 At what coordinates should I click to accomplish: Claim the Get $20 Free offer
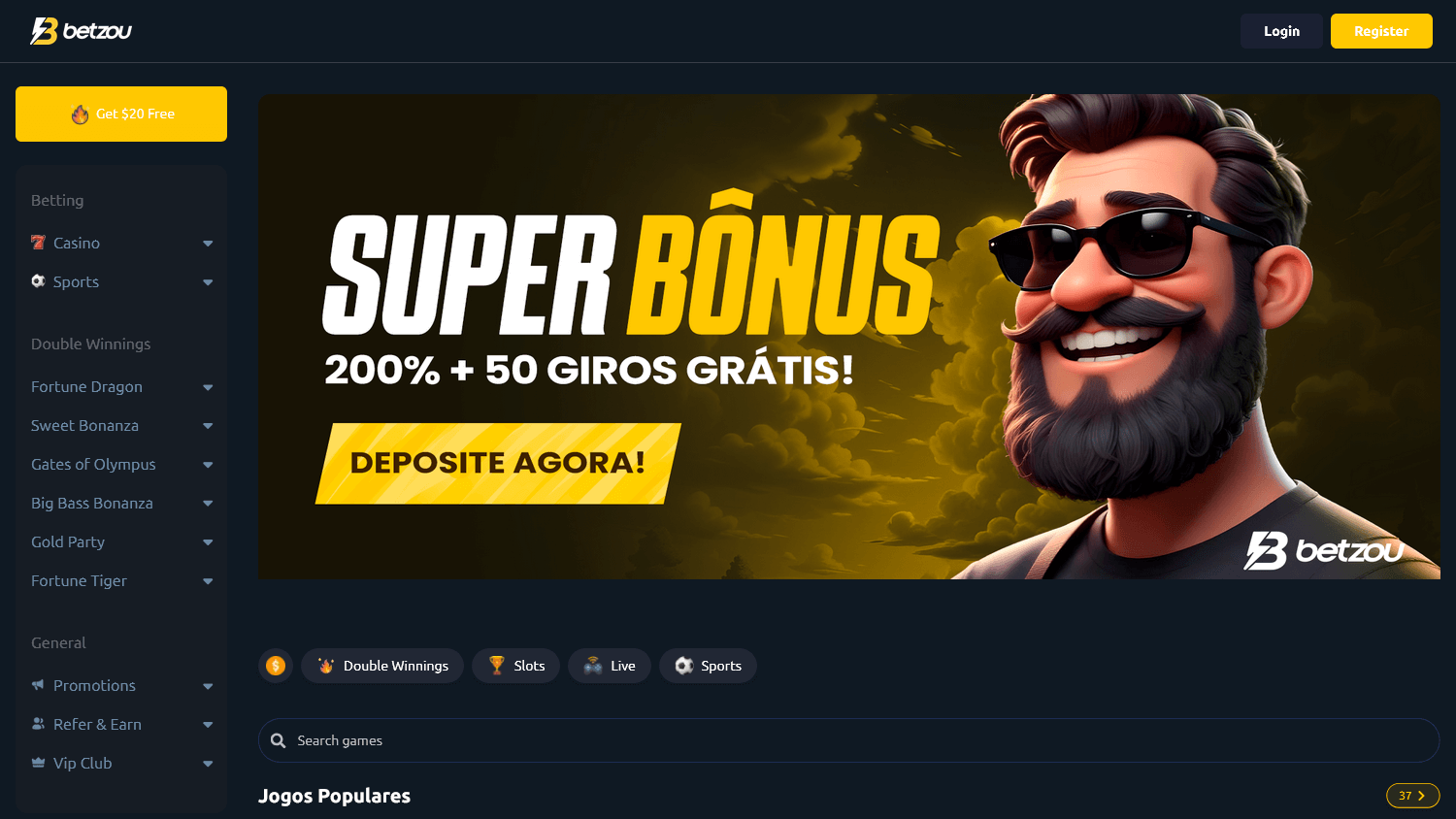coord(121,114)
